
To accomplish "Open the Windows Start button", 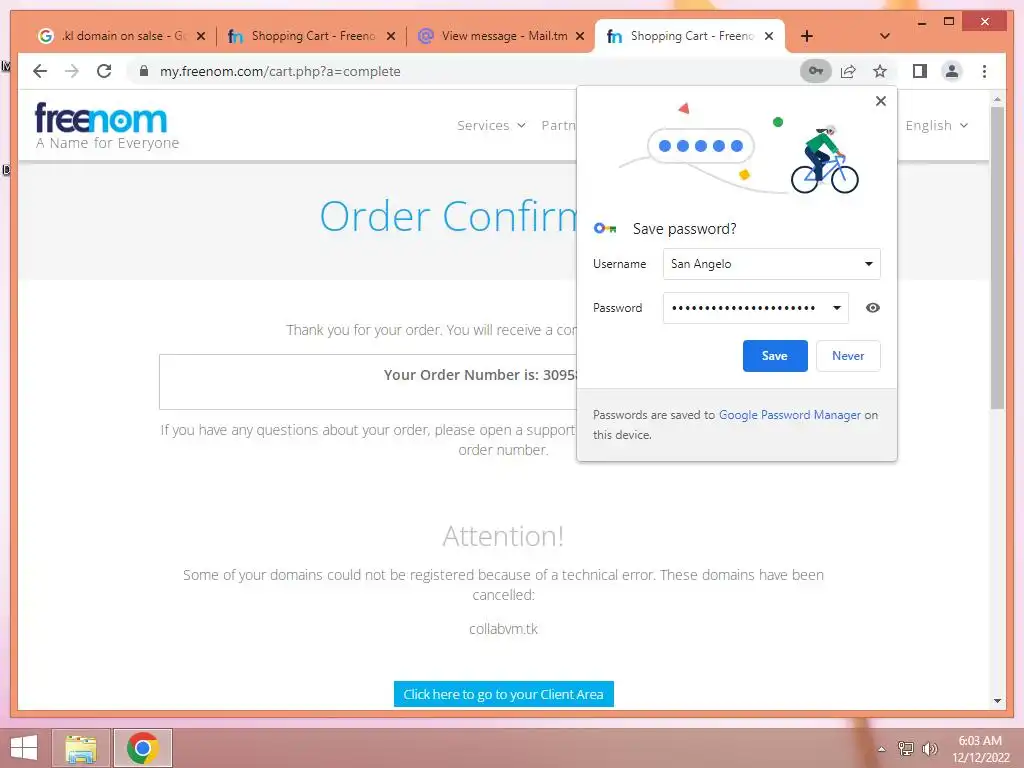I will pyautogui.click(x=24, y=748).
